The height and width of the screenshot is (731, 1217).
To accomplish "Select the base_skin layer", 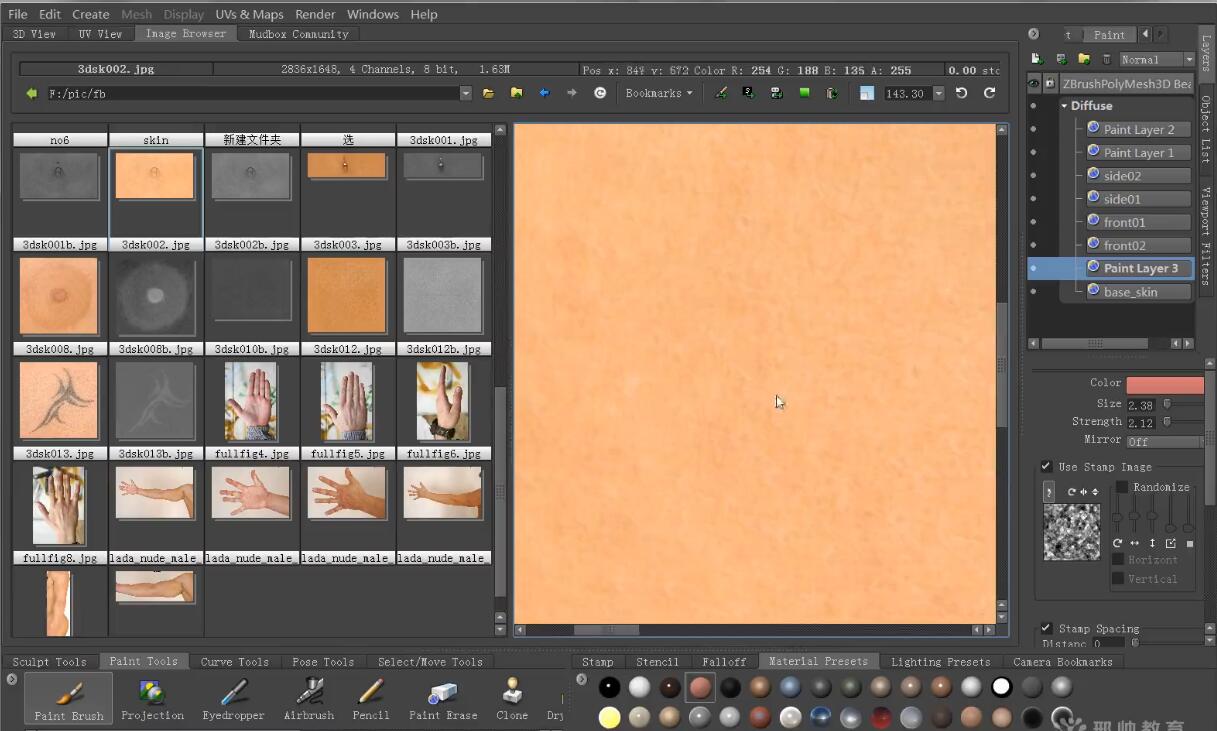I will 1130,292.
